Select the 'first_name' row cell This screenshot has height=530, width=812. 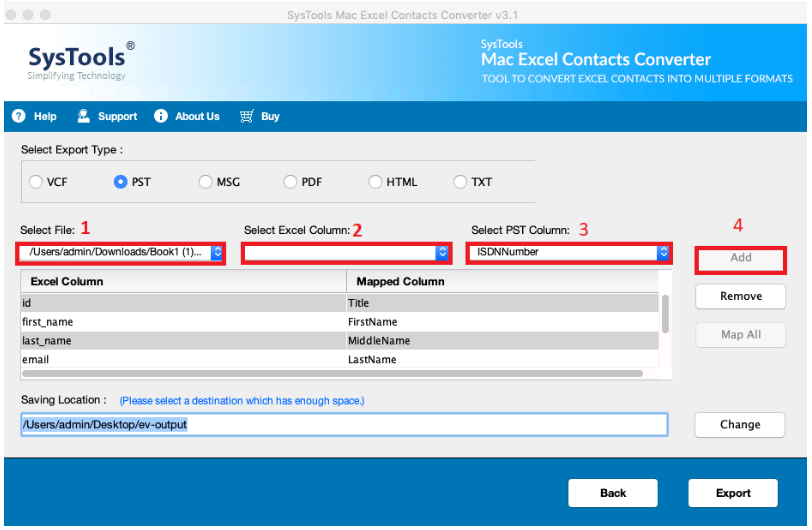point(183,322)
